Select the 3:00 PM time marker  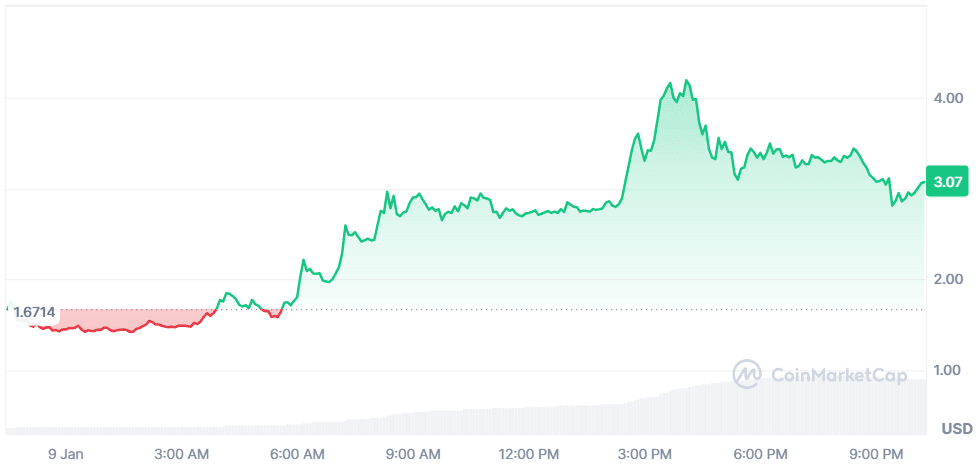646,454
